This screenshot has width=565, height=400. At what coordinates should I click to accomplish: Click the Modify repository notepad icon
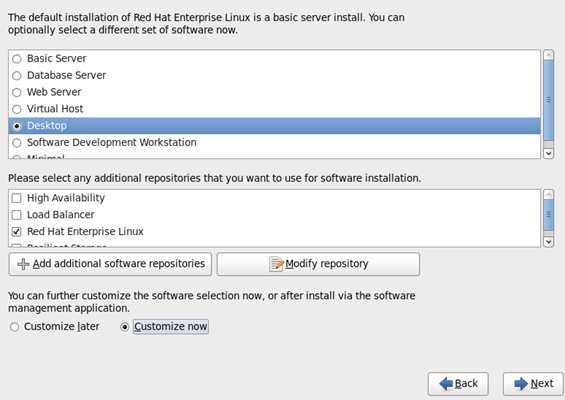click(276, 264)
